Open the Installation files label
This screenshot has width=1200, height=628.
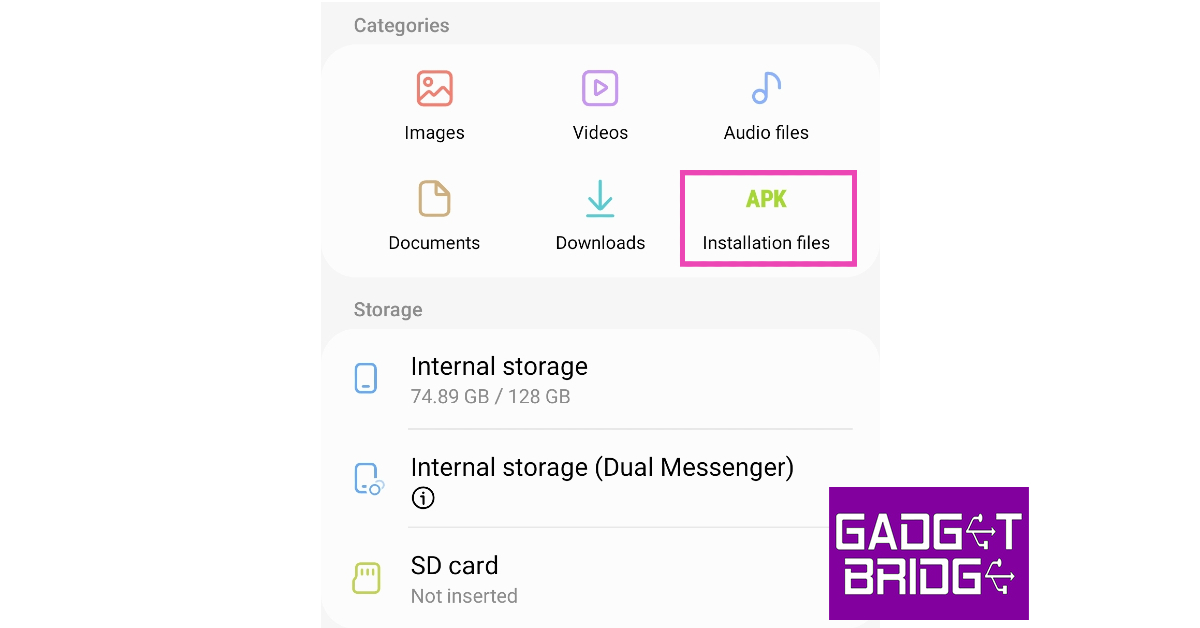766,243
